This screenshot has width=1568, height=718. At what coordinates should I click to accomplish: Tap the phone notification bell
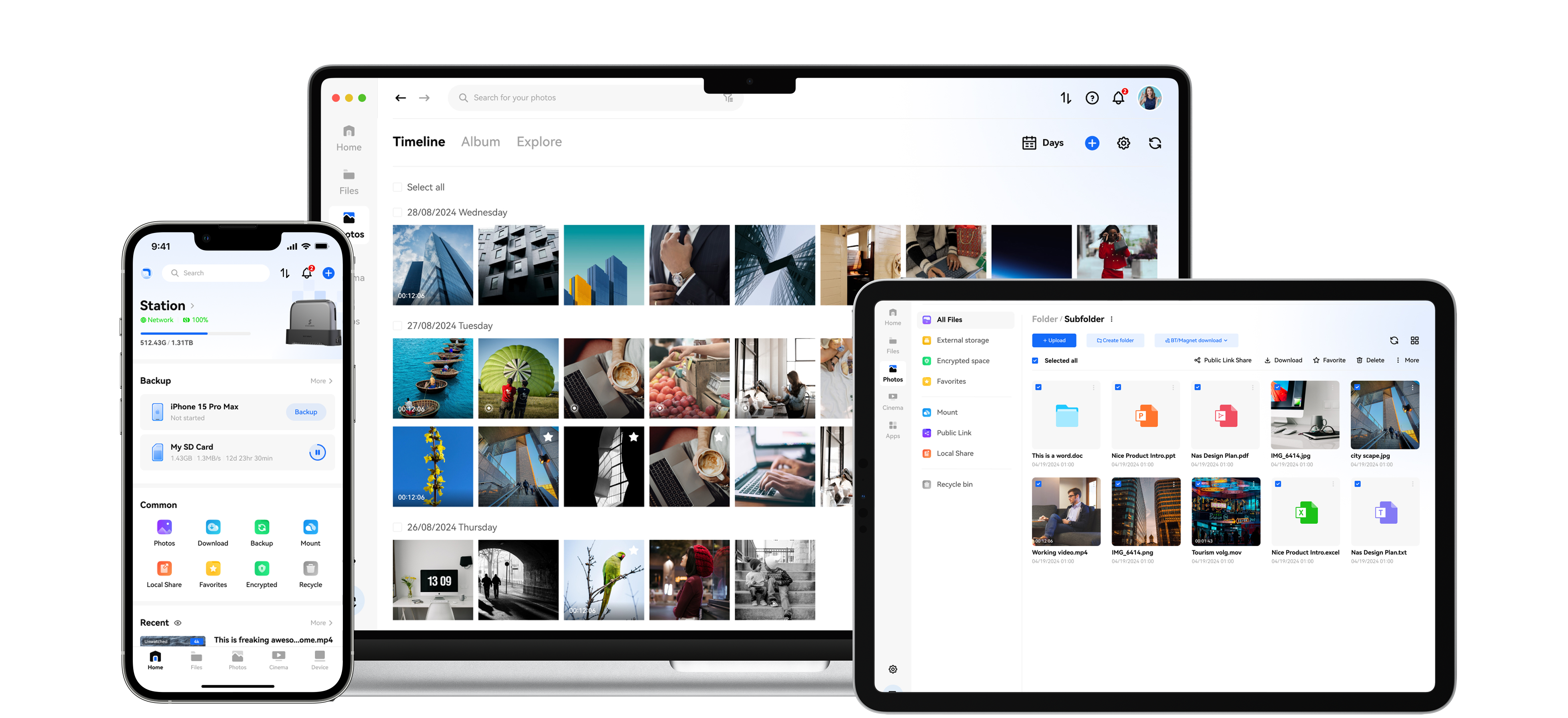point(307,273)
